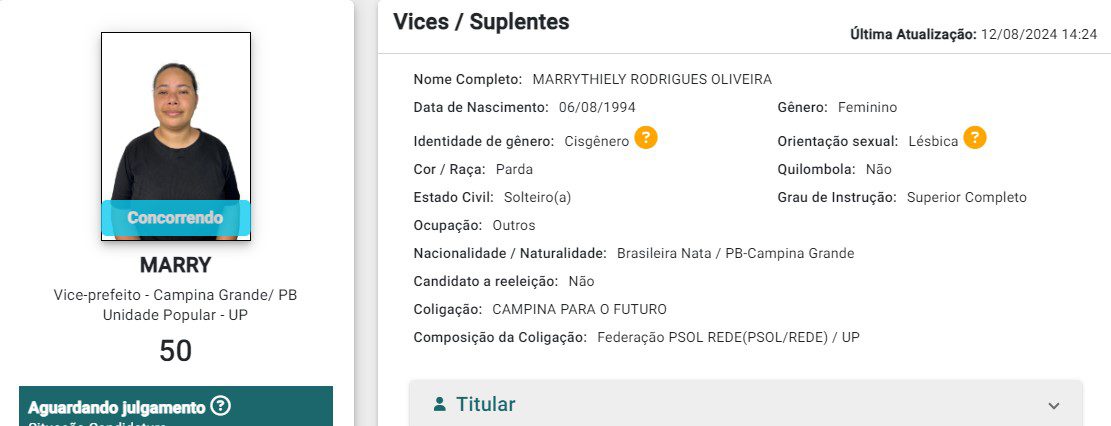Click the Titular section title
This screenshot has height=426, width=1111.
tap(486, 405)
